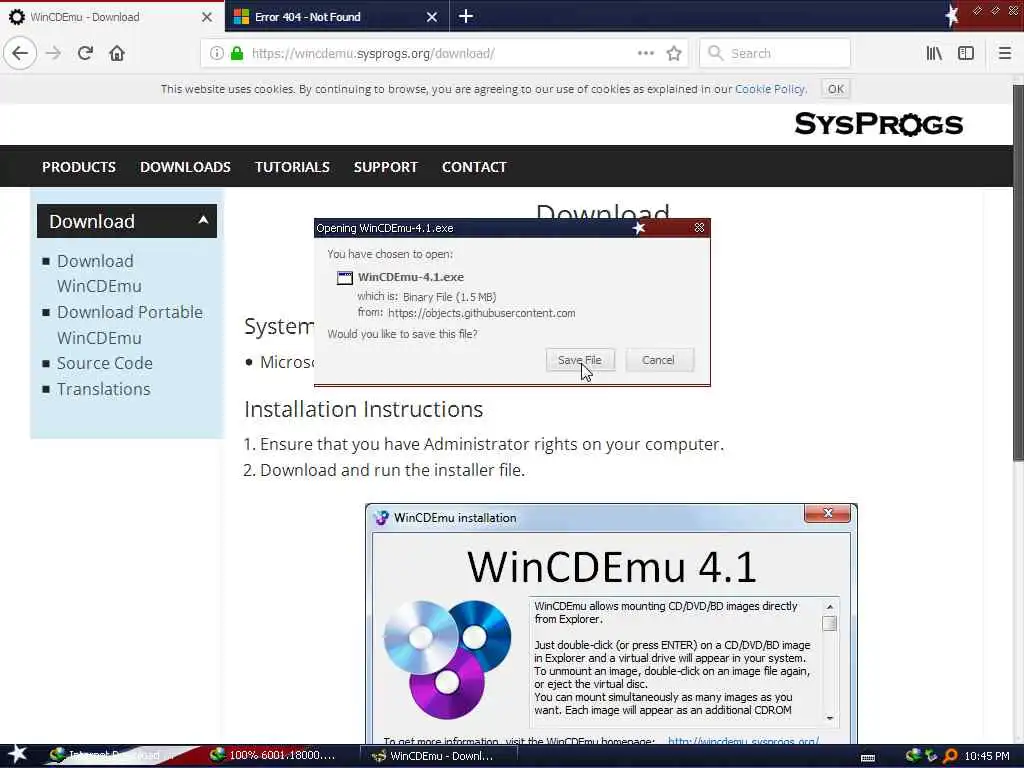Cancel the WinCDEmu-4.1.exe download dialog

[658, 360]
